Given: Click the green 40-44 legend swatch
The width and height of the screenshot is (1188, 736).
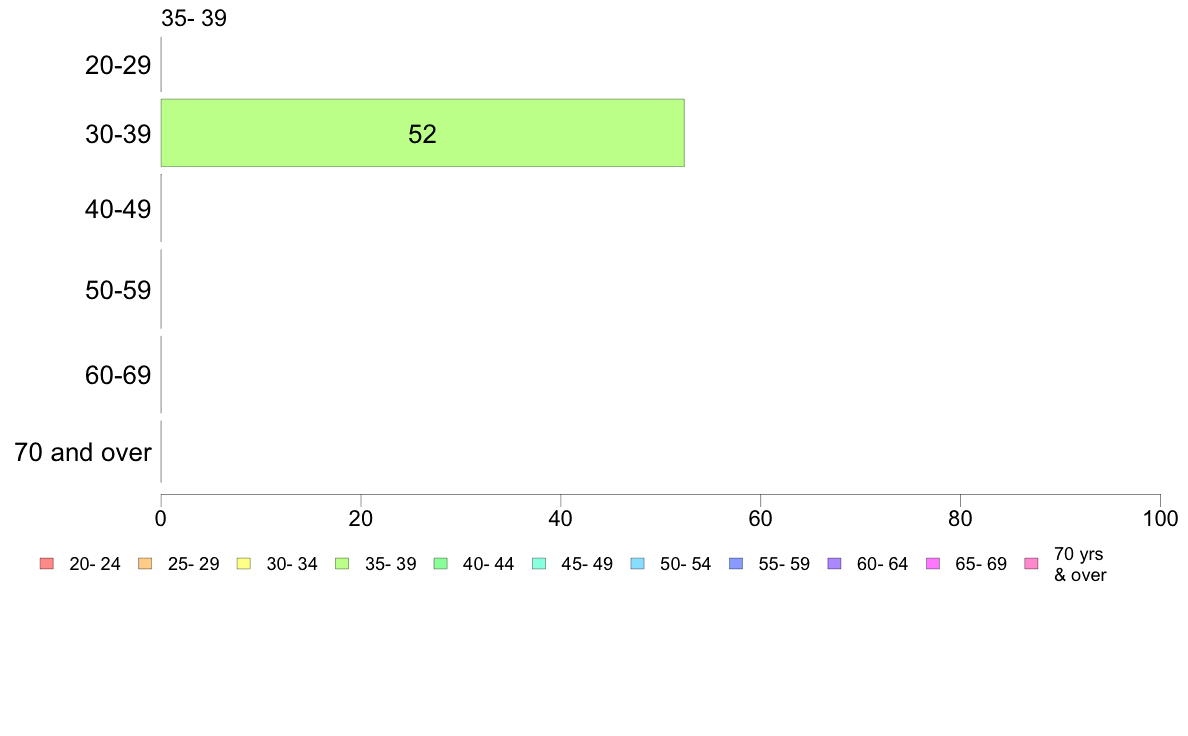Looking at the screenshot, I should 440,563.
